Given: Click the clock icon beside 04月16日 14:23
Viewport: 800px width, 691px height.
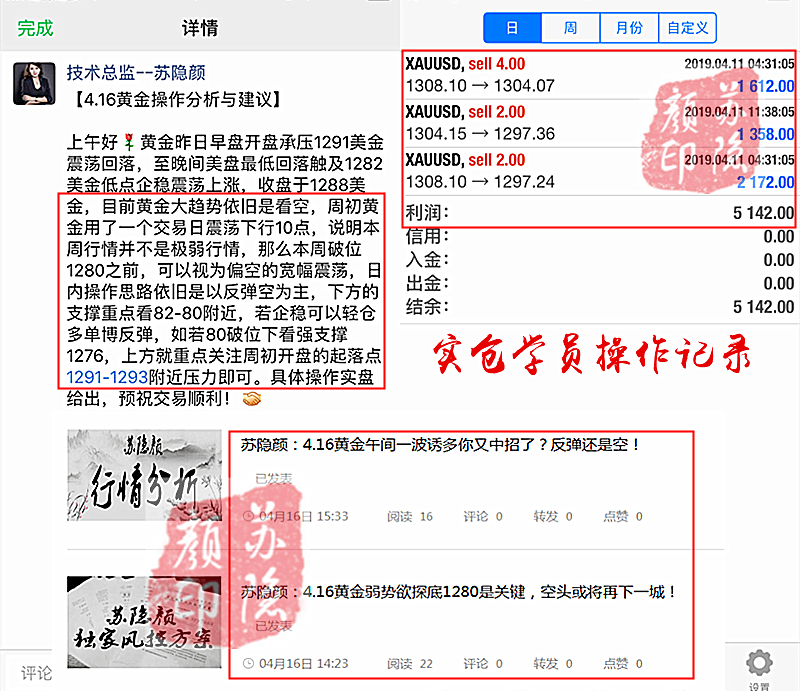Looking at the screenshot, I should [x=249, y=663].
